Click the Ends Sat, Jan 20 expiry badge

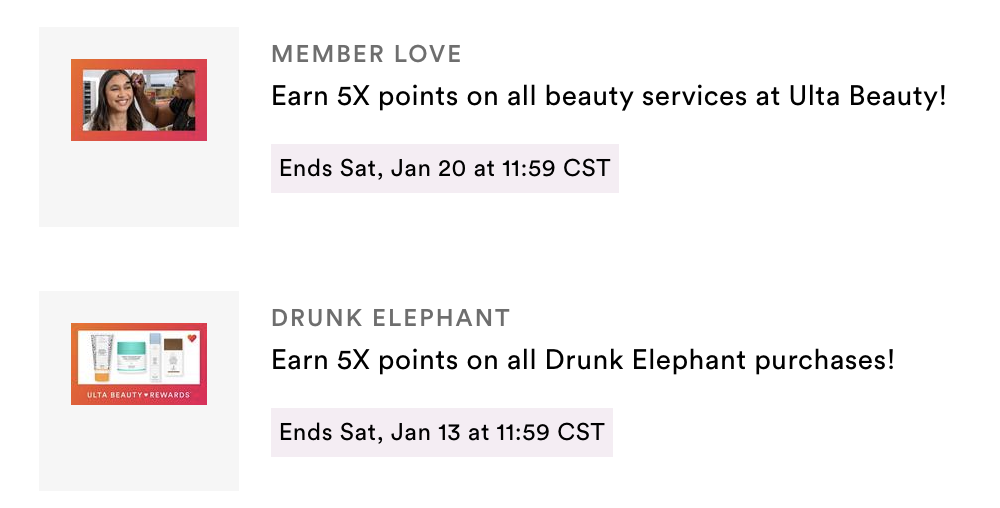point(445,168)
